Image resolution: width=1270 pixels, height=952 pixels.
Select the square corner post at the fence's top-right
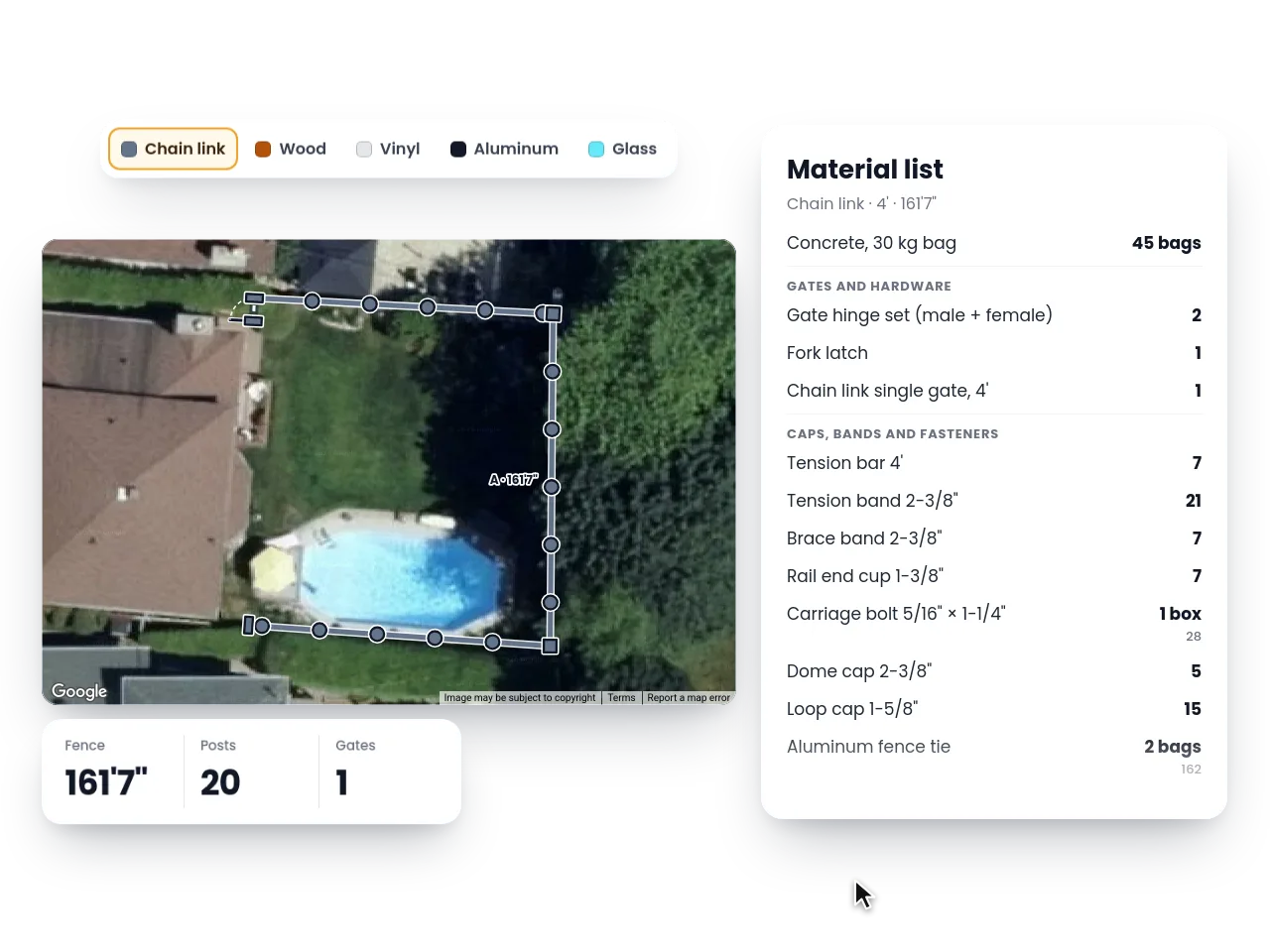click(x=554, y=314)
